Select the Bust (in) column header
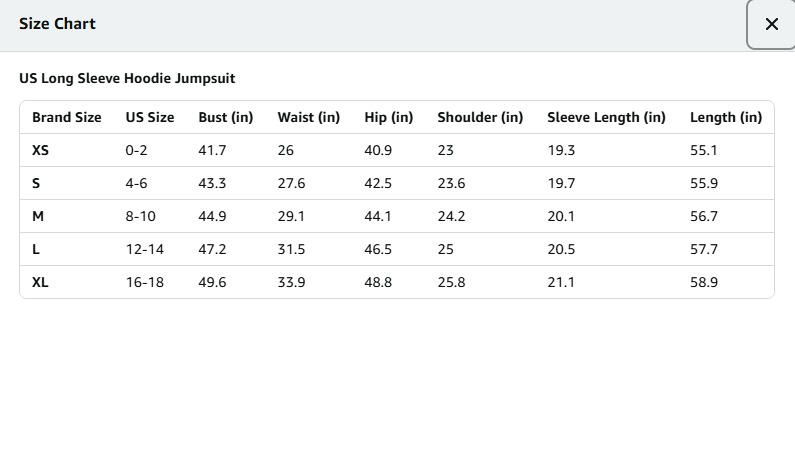795x472 pixels. [226, 117]
